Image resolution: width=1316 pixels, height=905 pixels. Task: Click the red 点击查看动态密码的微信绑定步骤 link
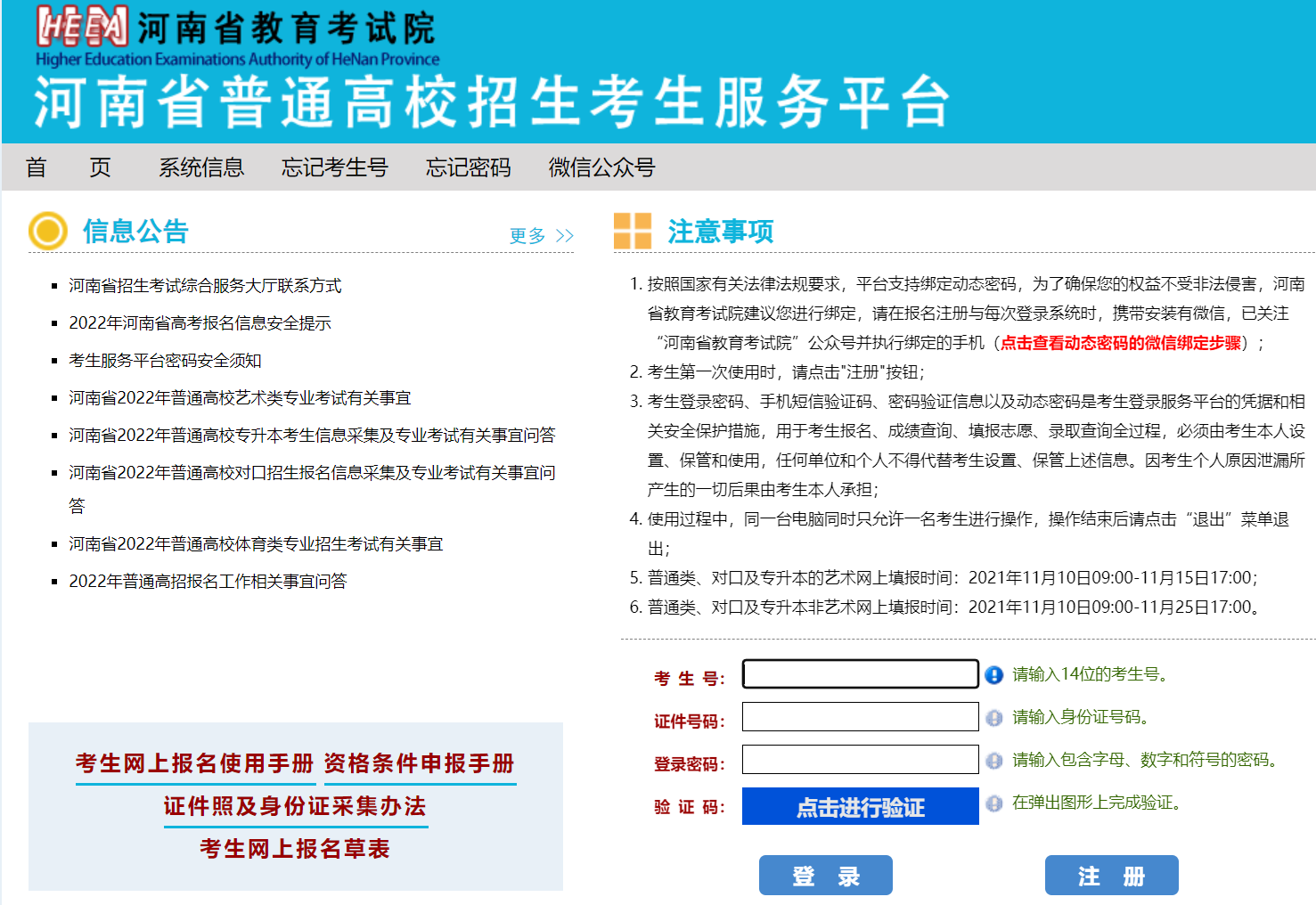tap(1121, 343)
